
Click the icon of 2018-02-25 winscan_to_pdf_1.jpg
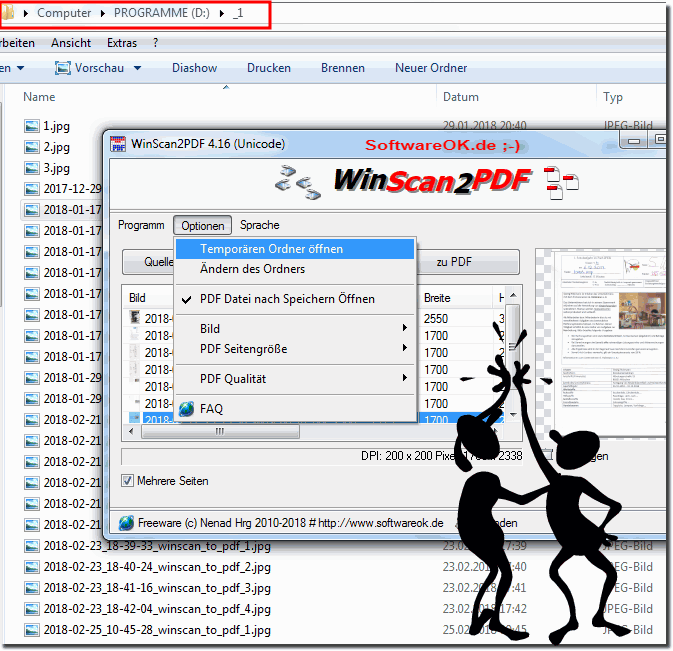point(32,630)
